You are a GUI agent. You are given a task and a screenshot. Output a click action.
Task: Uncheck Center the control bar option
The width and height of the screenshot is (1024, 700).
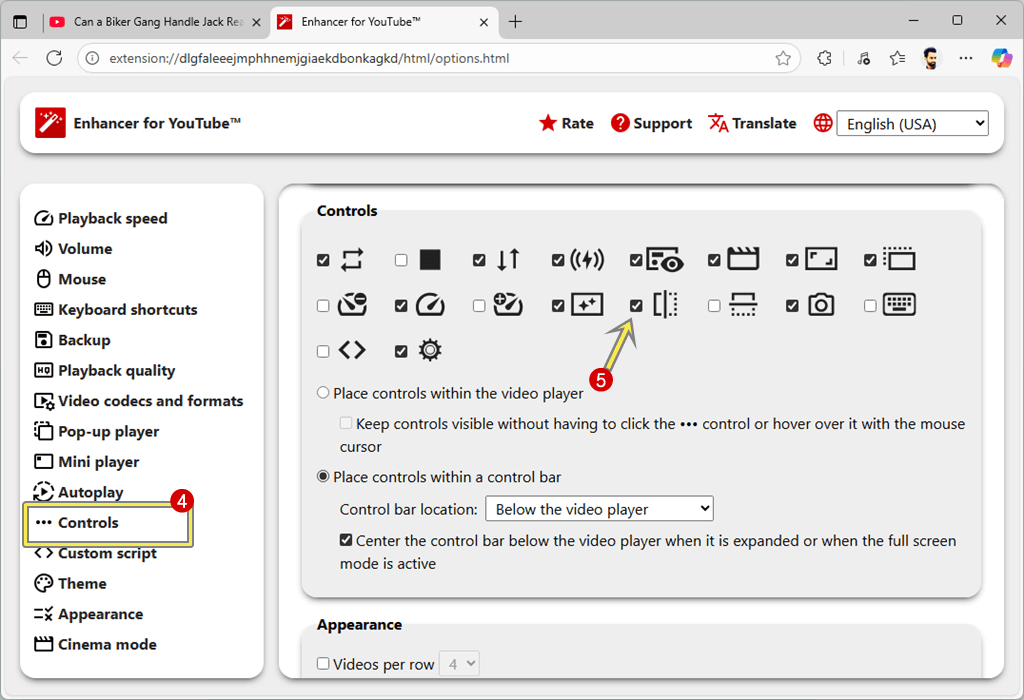tap(346, 540)
